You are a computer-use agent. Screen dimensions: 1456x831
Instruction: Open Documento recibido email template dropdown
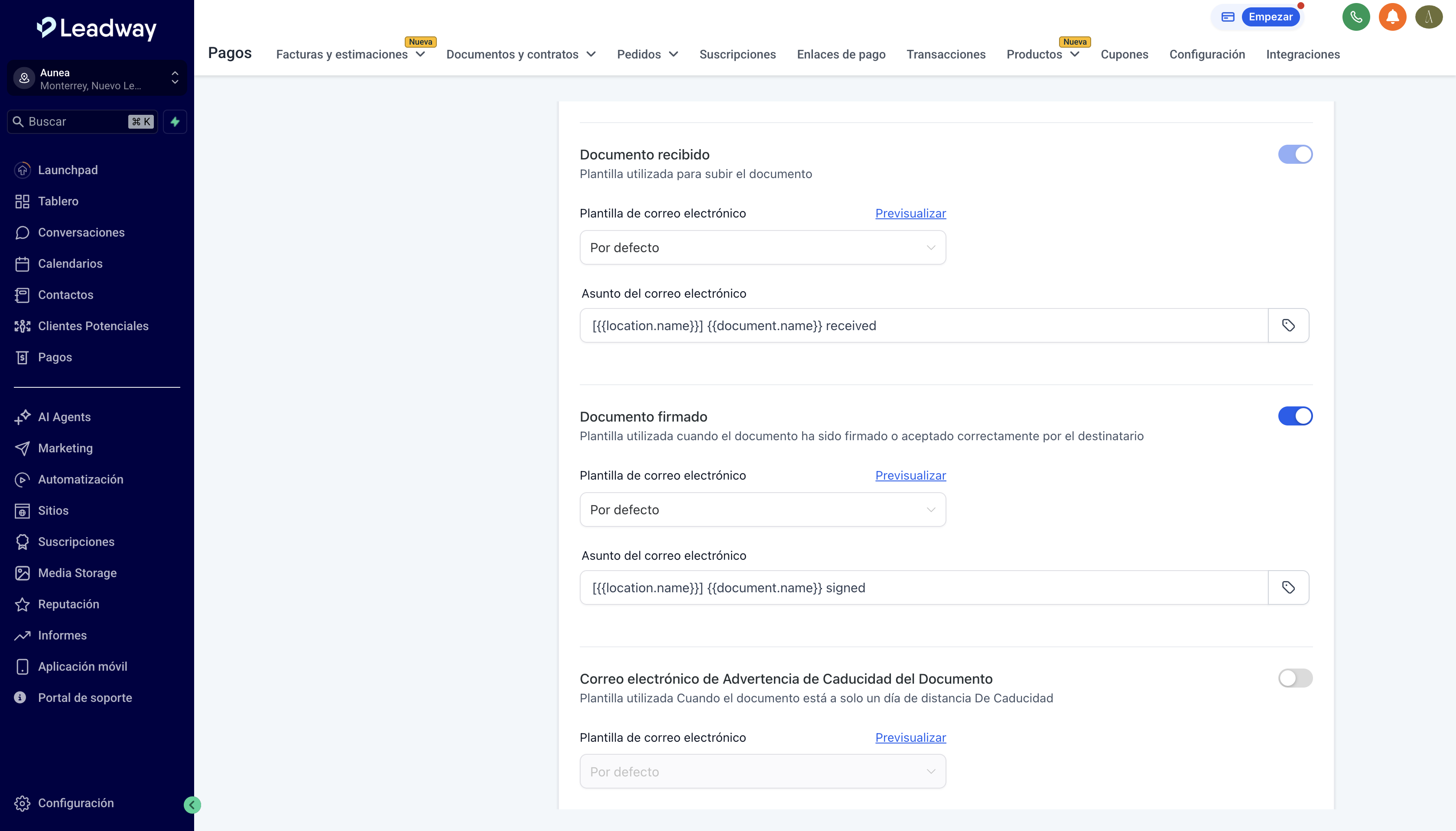(x=762, y=248)
